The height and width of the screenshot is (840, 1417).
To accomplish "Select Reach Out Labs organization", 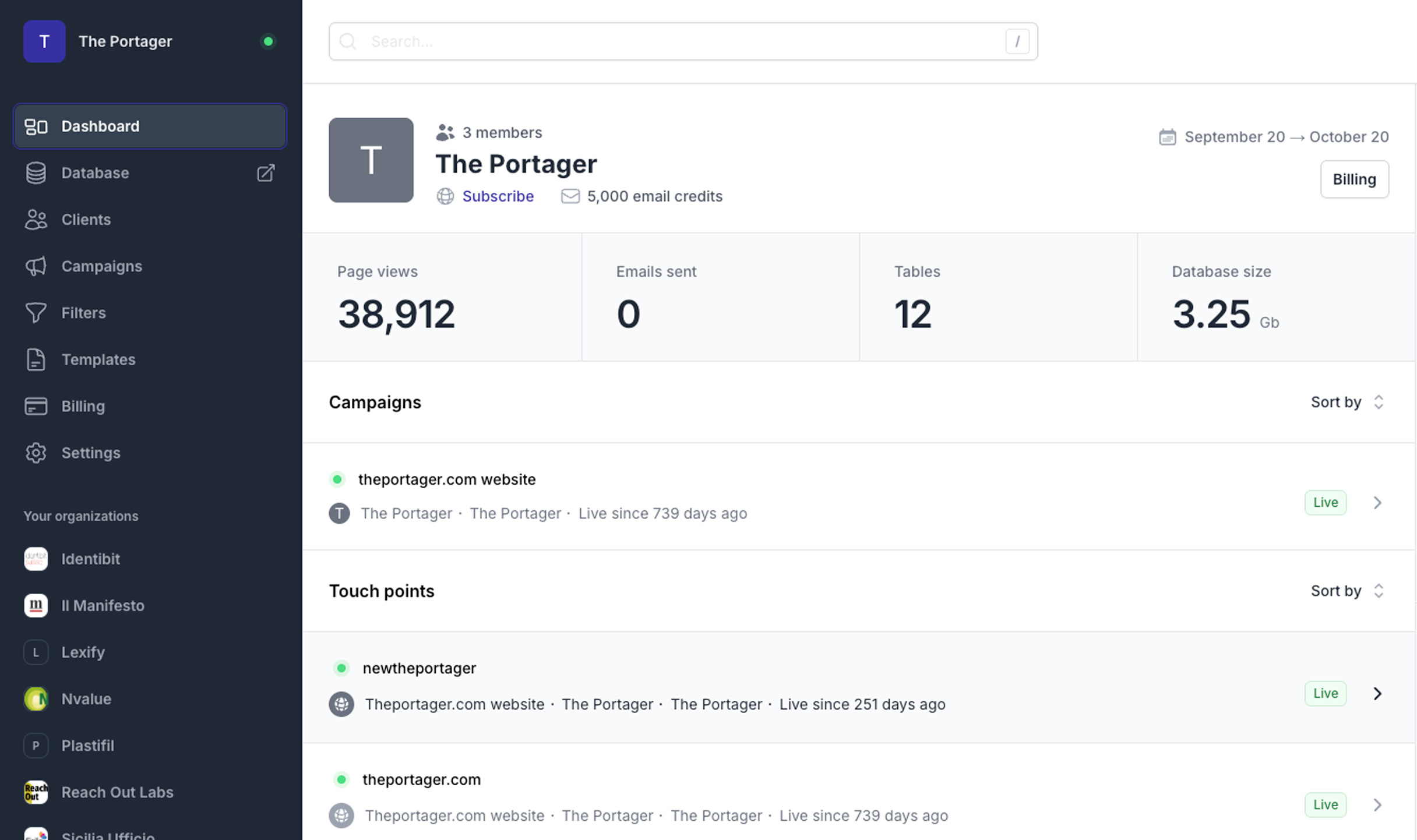I will pyautogui.click(x=117, y=792).
